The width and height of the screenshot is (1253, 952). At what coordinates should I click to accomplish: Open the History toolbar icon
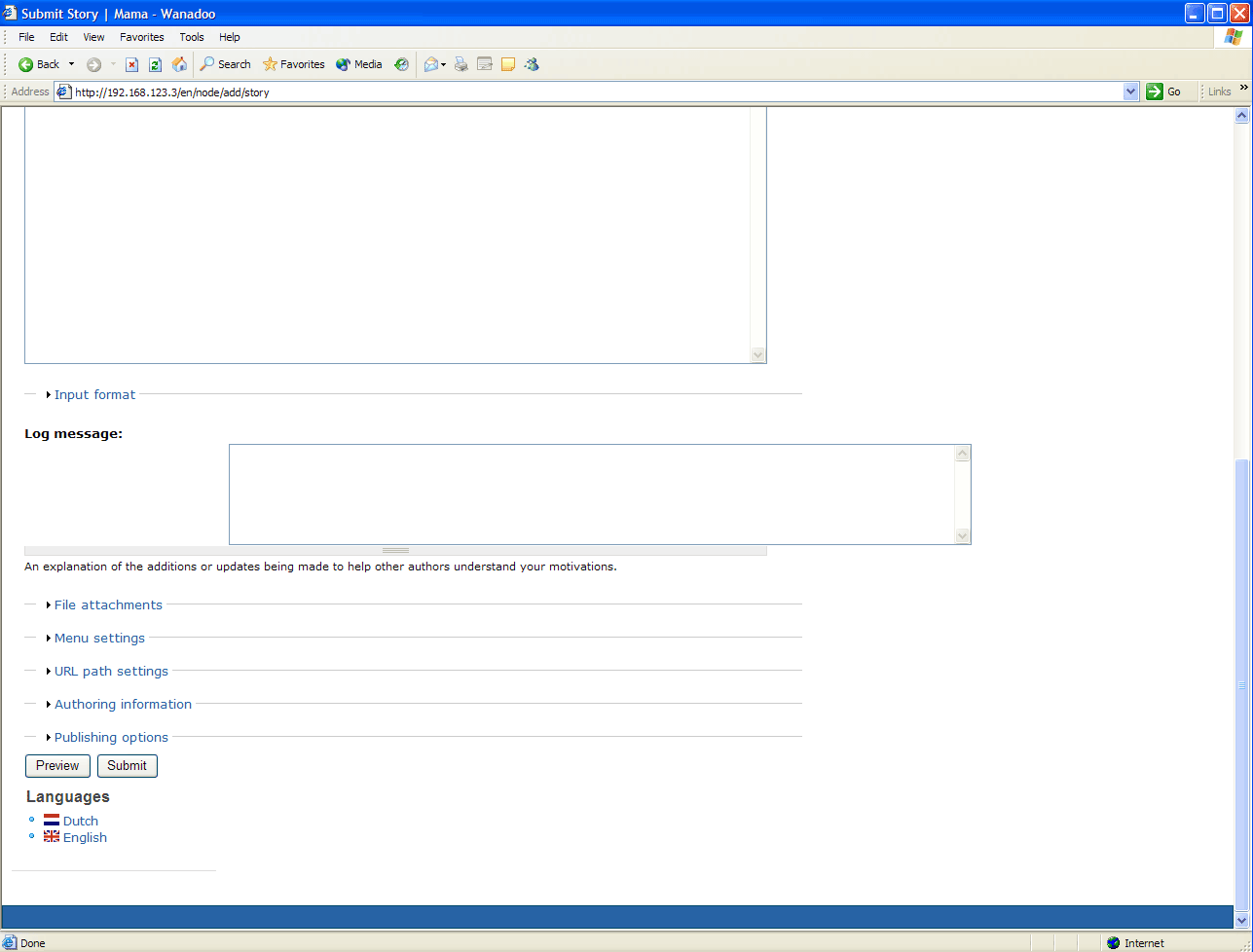[x=401, y=64]
